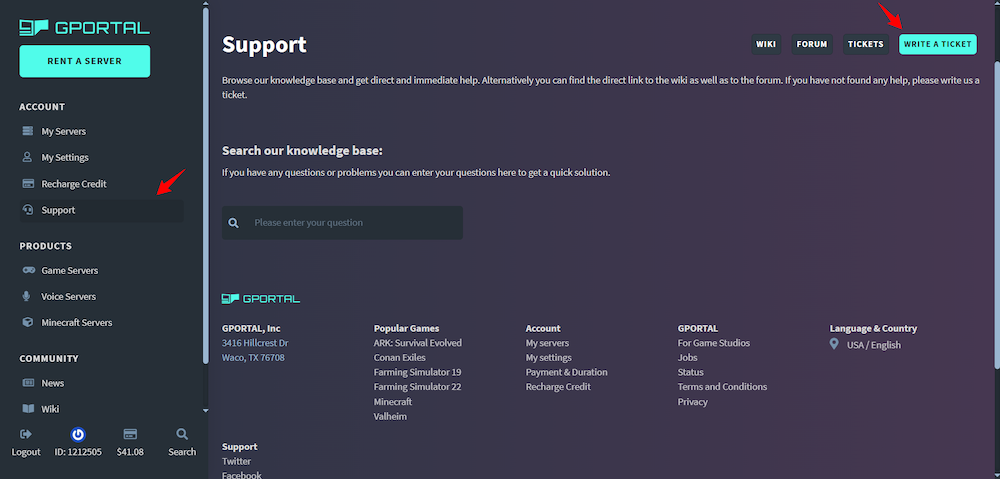Image resolution: width=1000 pixels, height=479 pixels.
Task: Click the Logout label
Action: point(26,452)
